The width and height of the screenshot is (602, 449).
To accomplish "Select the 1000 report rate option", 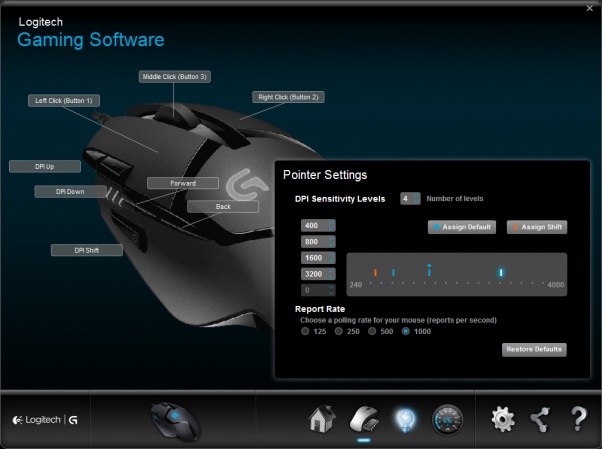I will click(x=406, y=331).
